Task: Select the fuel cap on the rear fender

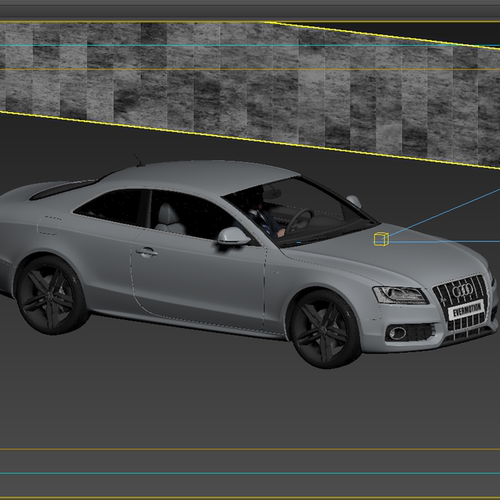Action: (49, 226)
